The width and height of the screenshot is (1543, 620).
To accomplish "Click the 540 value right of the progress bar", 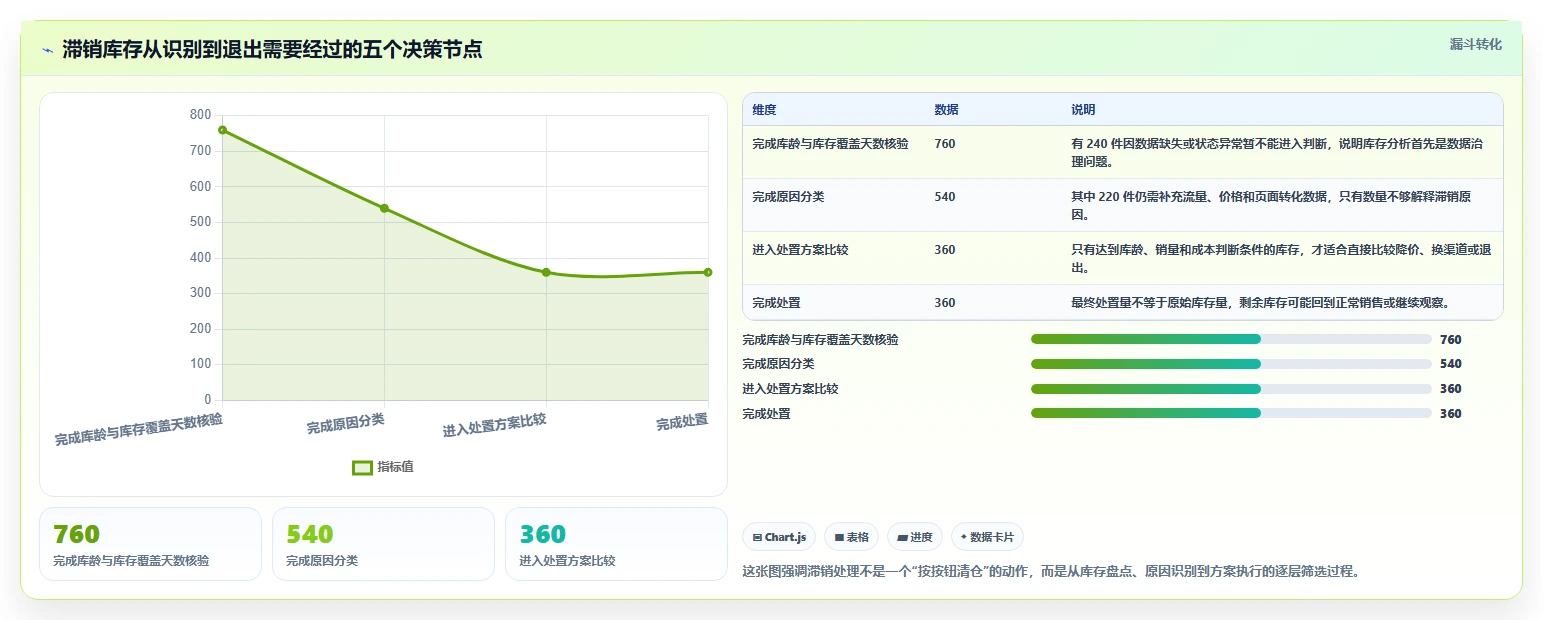I will coord(1451,364).
